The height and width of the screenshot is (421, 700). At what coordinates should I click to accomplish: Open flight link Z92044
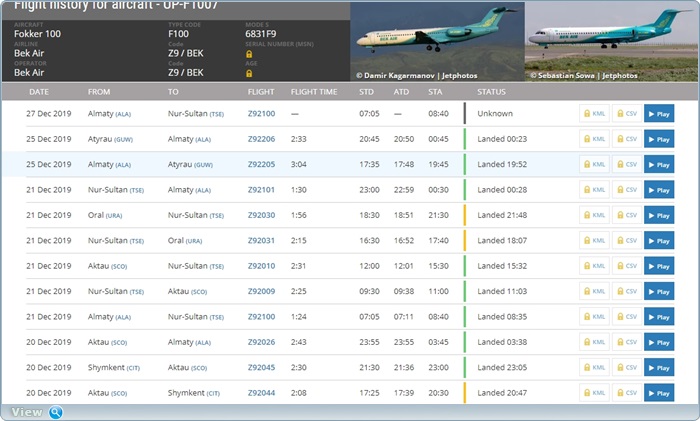(x=262, y=393)
